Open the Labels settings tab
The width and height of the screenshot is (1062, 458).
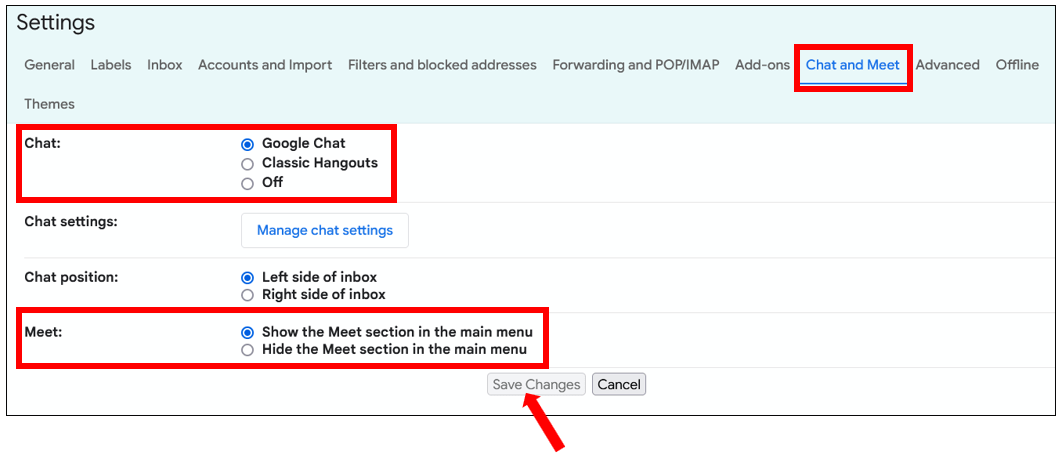111,65
